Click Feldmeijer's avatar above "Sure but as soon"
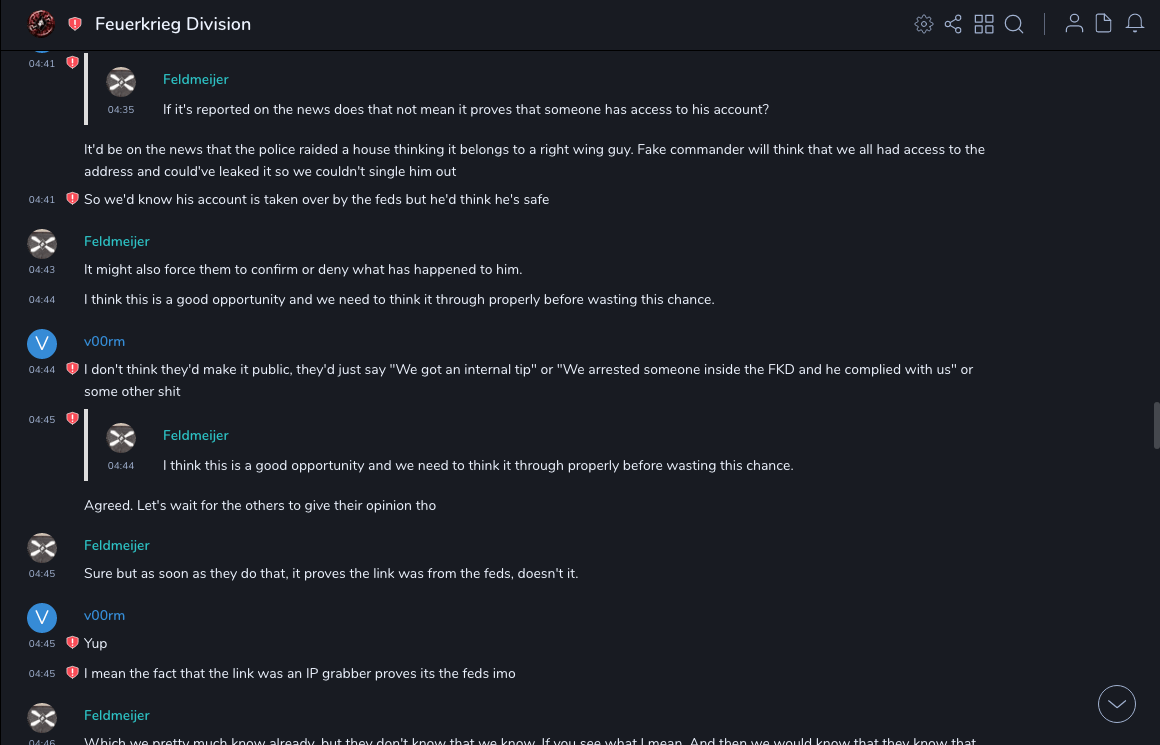The height and width of the screenshot is (745, 1160). (42, 547)
